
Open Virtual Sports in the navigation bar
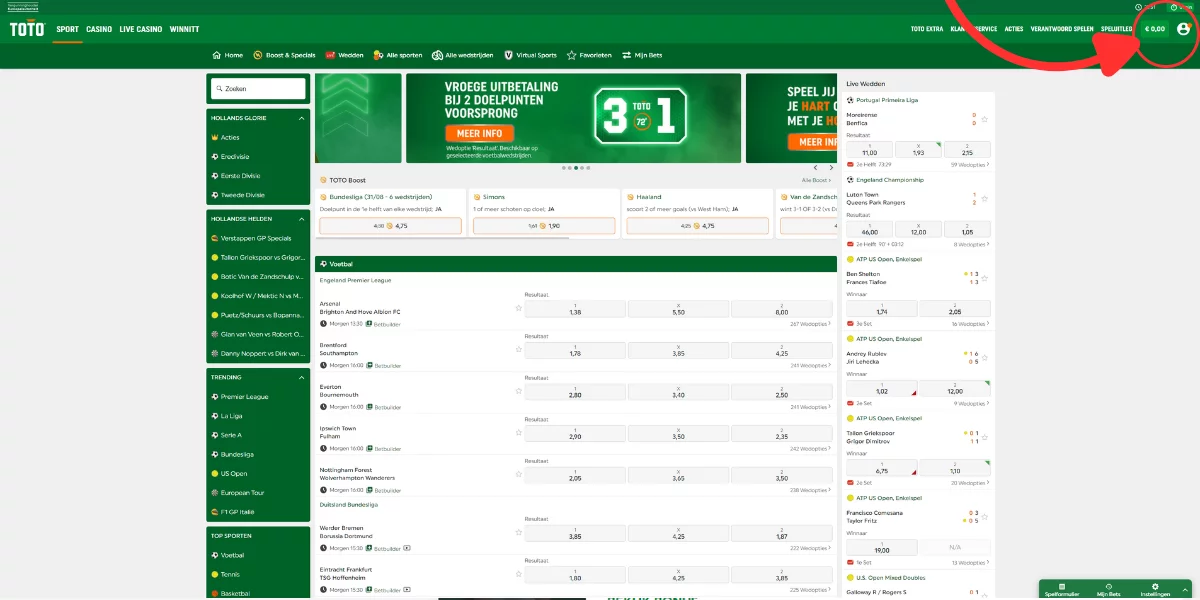[x=530, y=55]
